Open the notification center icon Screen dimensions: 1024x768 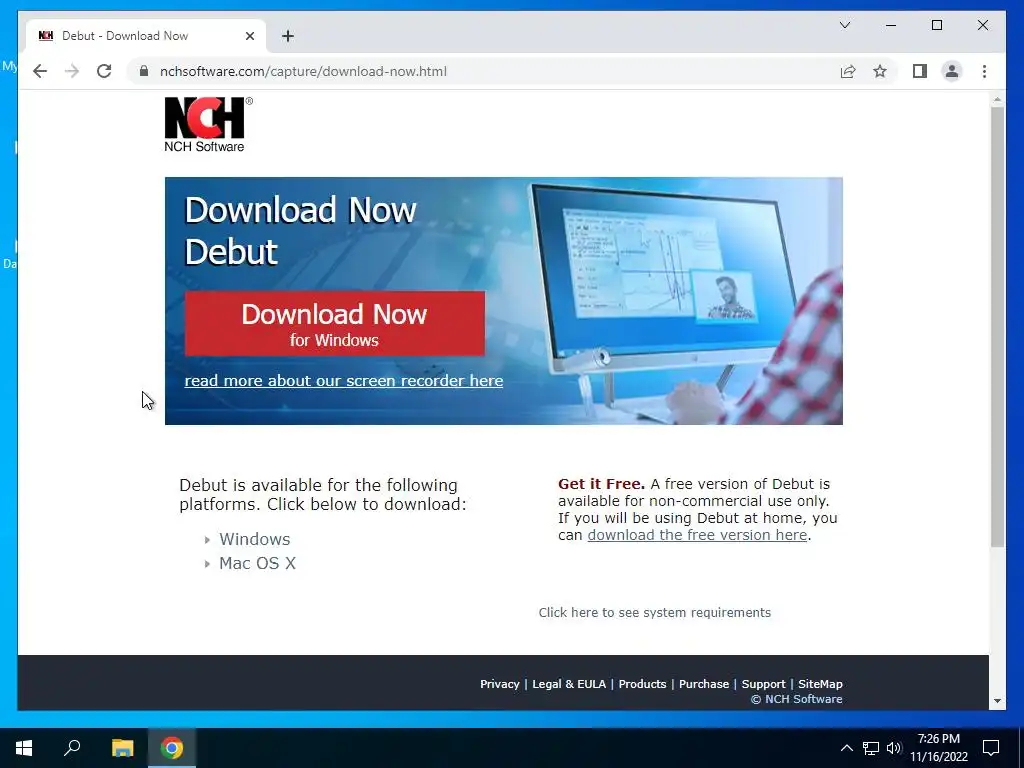[x=991, y=748]
